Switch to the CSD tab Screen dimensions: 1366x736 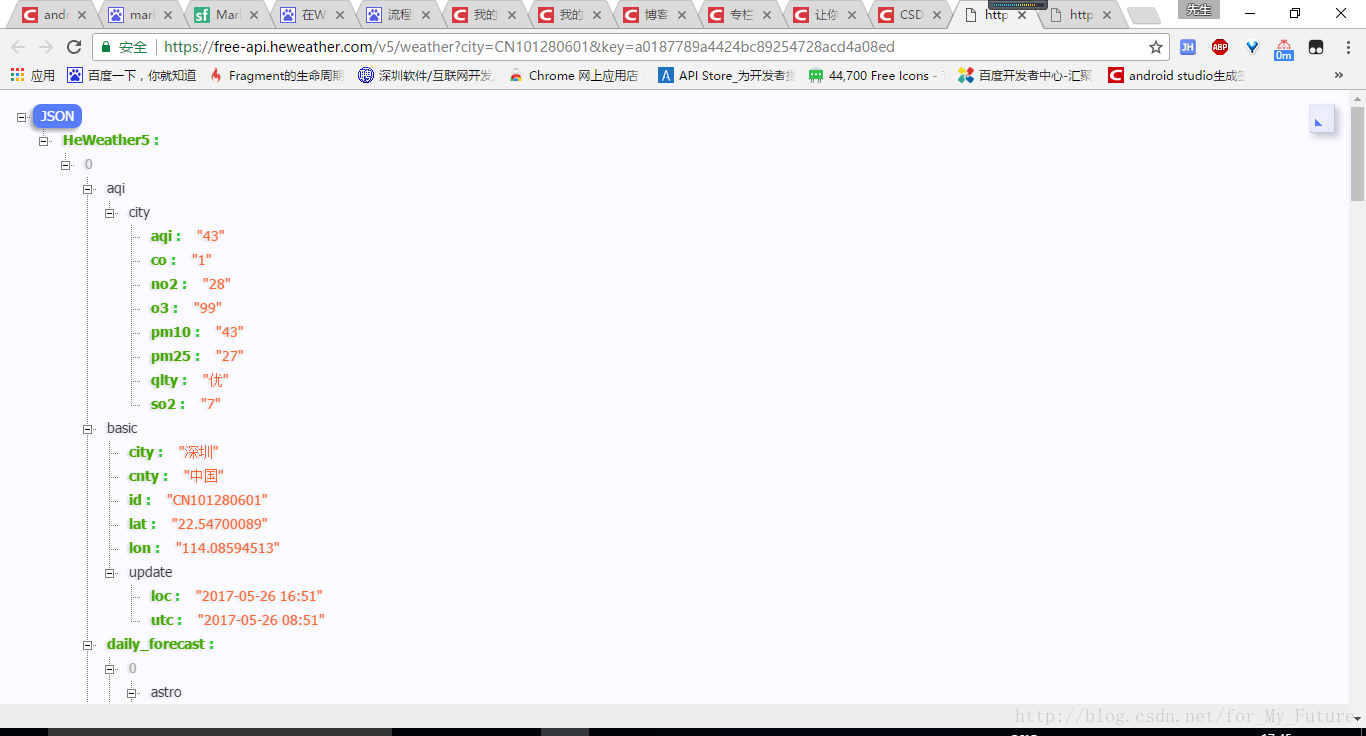coord(910,15)
